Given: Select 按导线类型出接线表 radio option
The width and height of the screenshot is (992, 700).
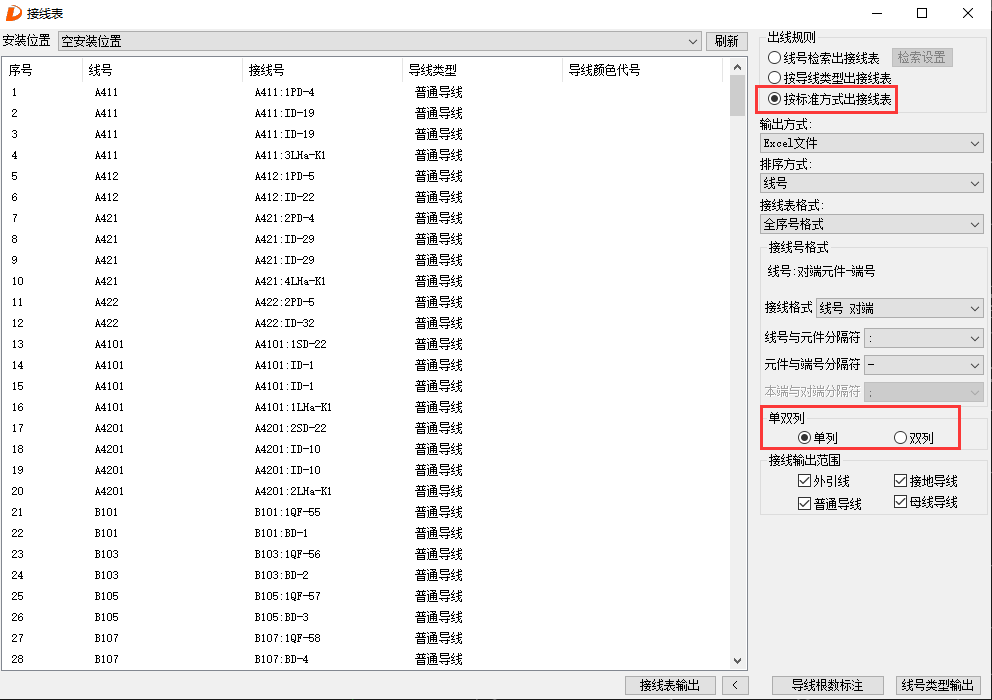Looking at the screenshot, I should point(829,78).
